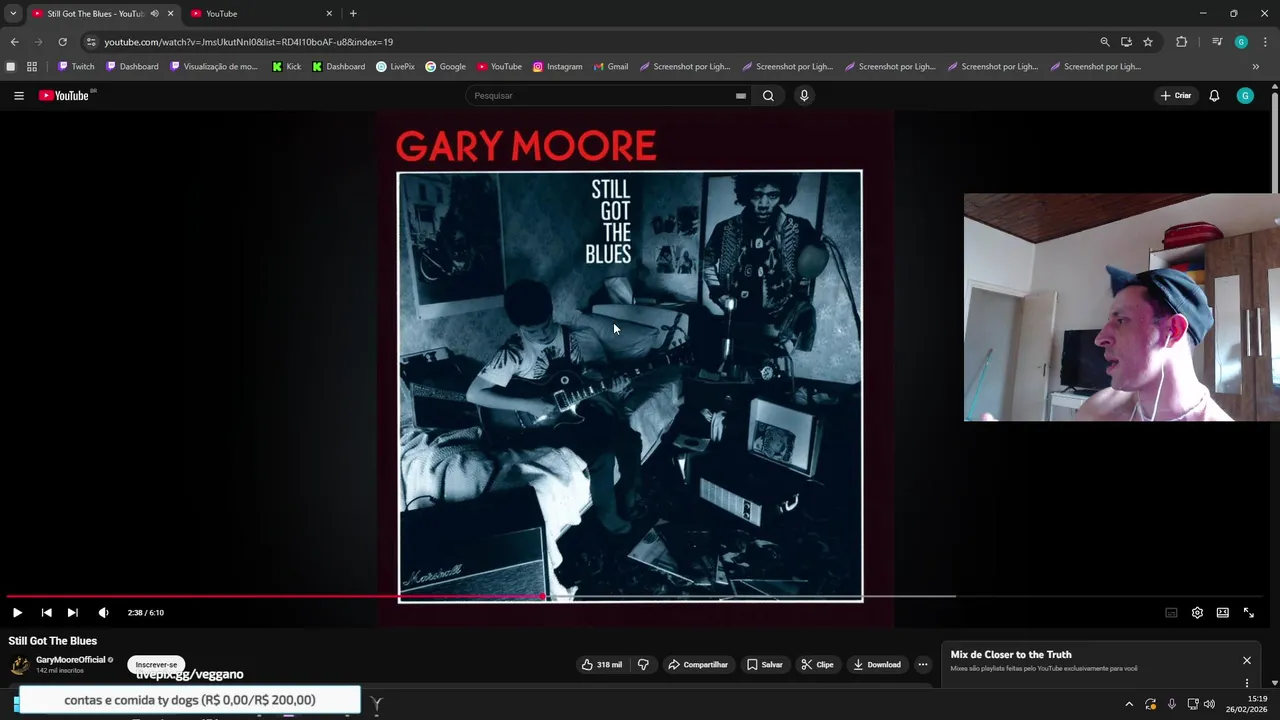
Task: Toggle subtitles on the player
Action: point(1171,613)
